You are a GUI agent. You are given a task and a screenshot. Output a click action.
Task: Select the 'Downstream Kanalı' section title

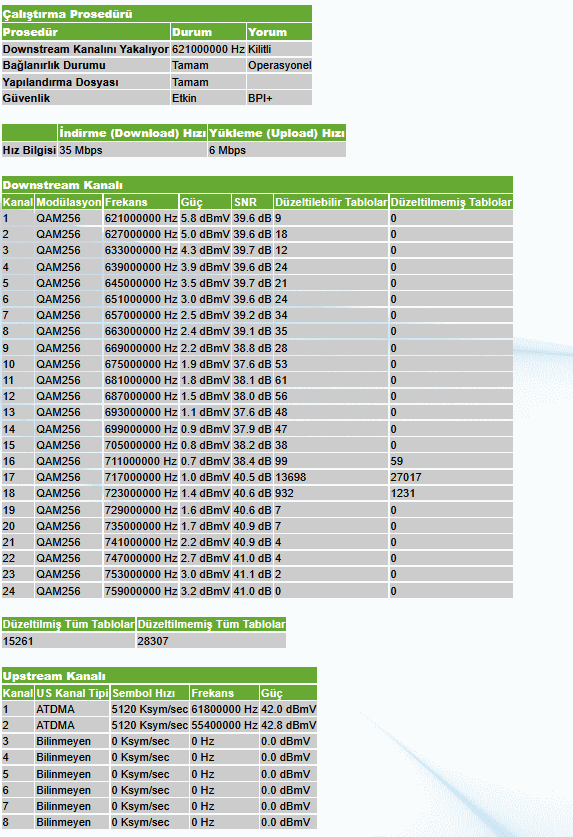[62, 185]
